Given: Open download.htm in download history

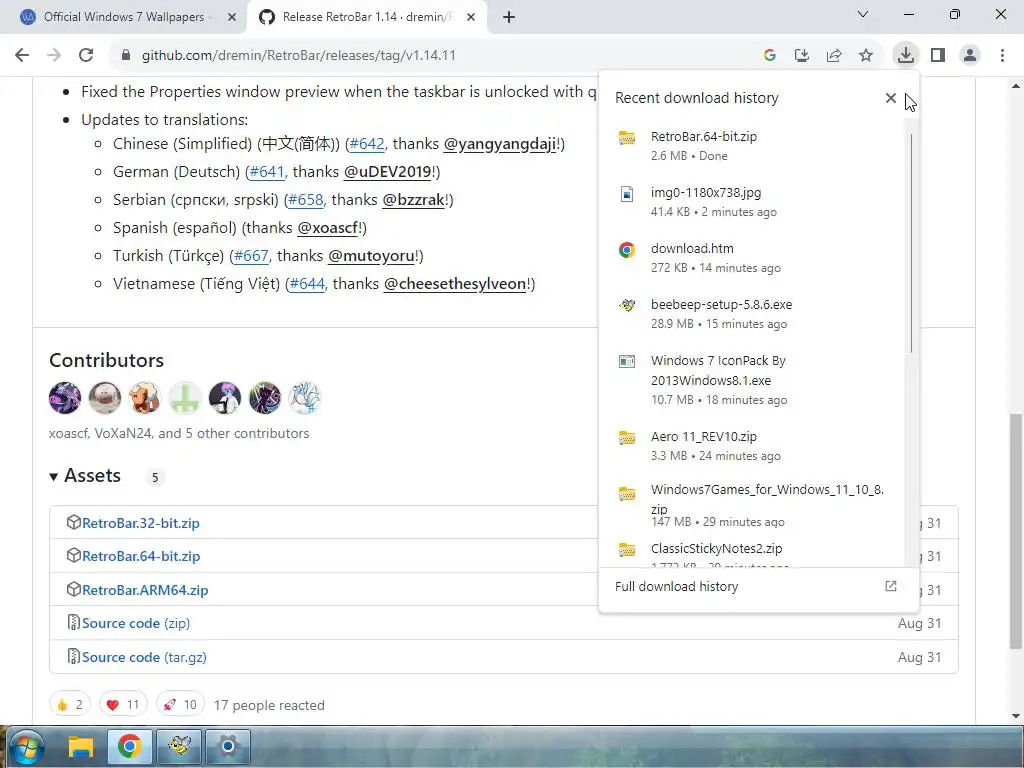Looking at the screenshot, I should [x=754, y=258].
